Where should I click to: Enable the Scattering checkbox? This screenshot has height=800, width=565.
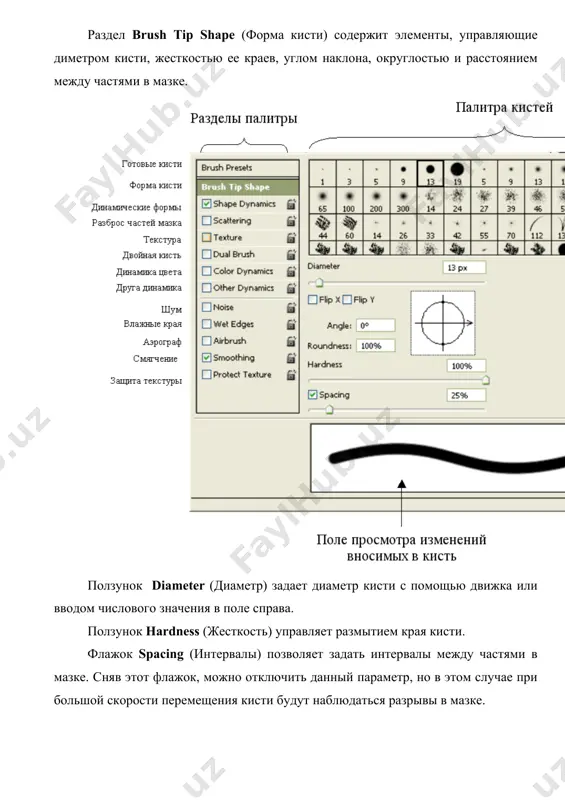[x=206, y=220]
